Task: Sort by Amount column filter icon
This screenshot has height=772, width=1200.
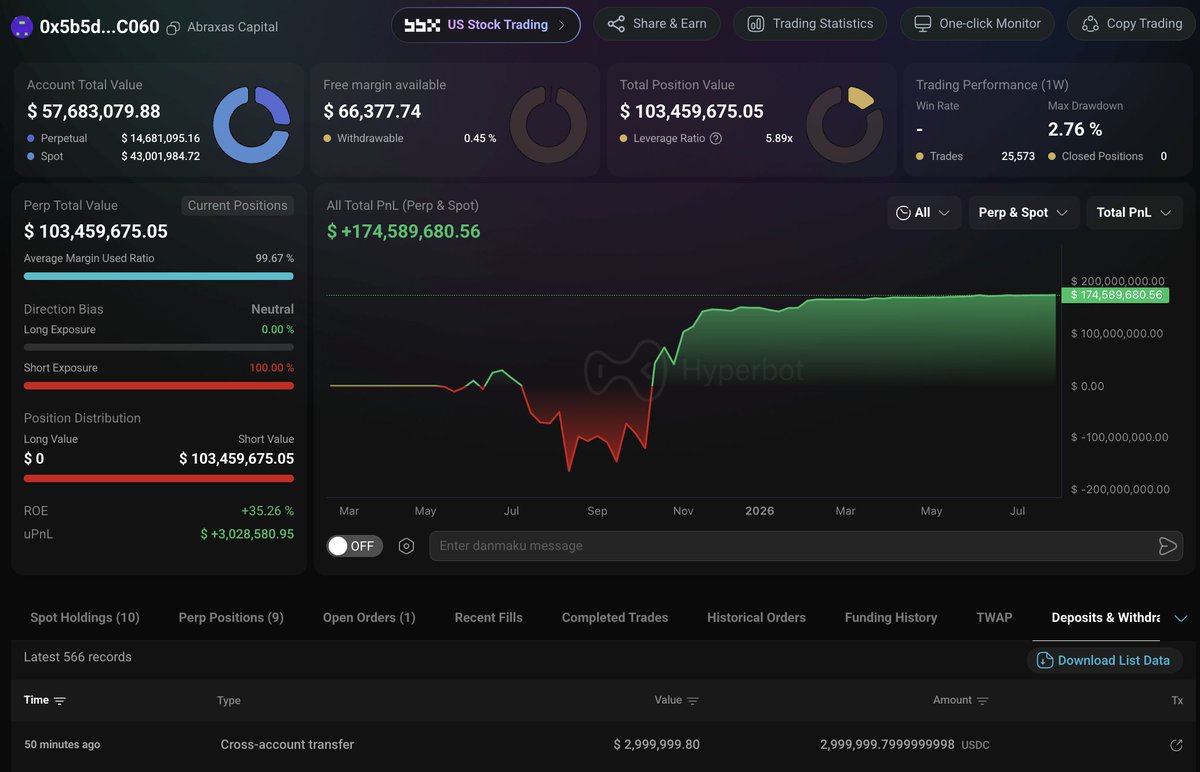Action: click(983, 701)
